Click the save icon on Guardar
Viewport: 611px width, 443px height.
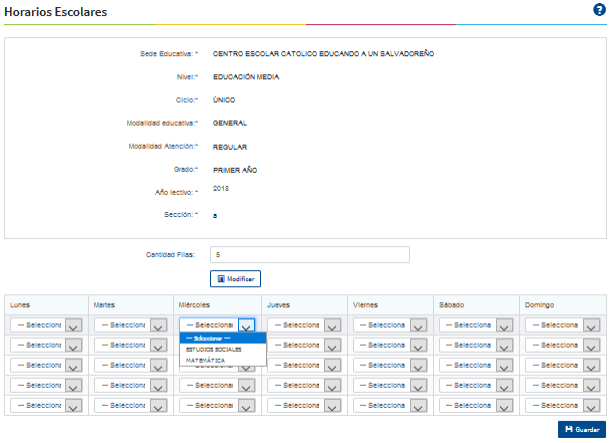point(567,429)
